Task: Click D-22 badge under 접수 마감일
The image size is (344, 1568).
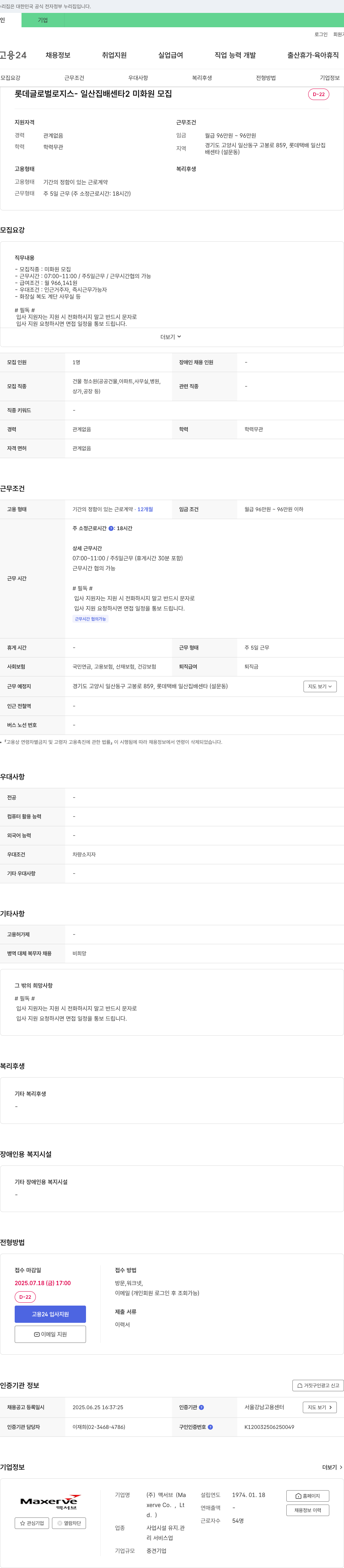Action: point(25,1297)
